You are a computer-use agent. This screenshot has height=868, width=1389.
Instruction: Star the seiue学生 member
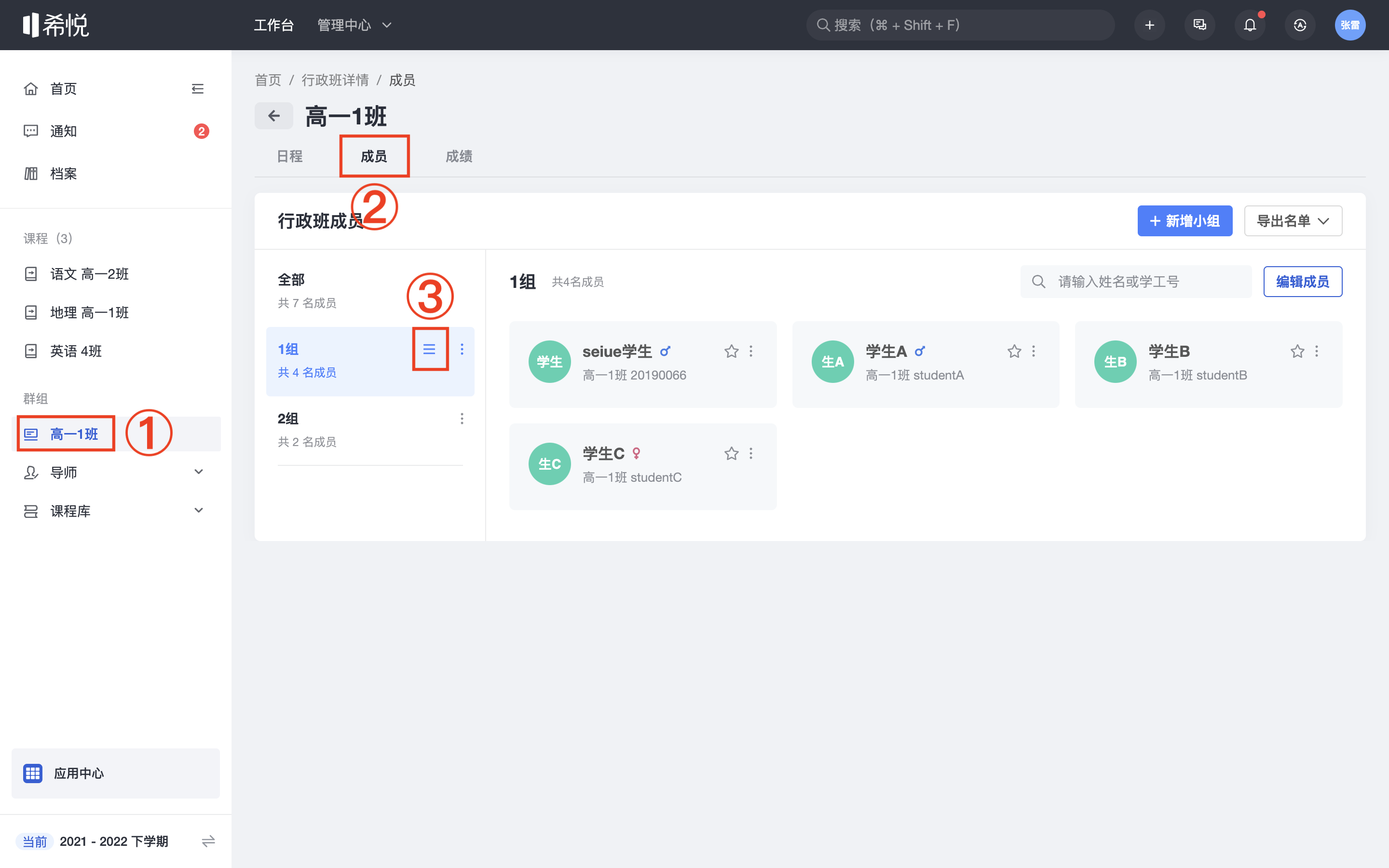point(731,352)
